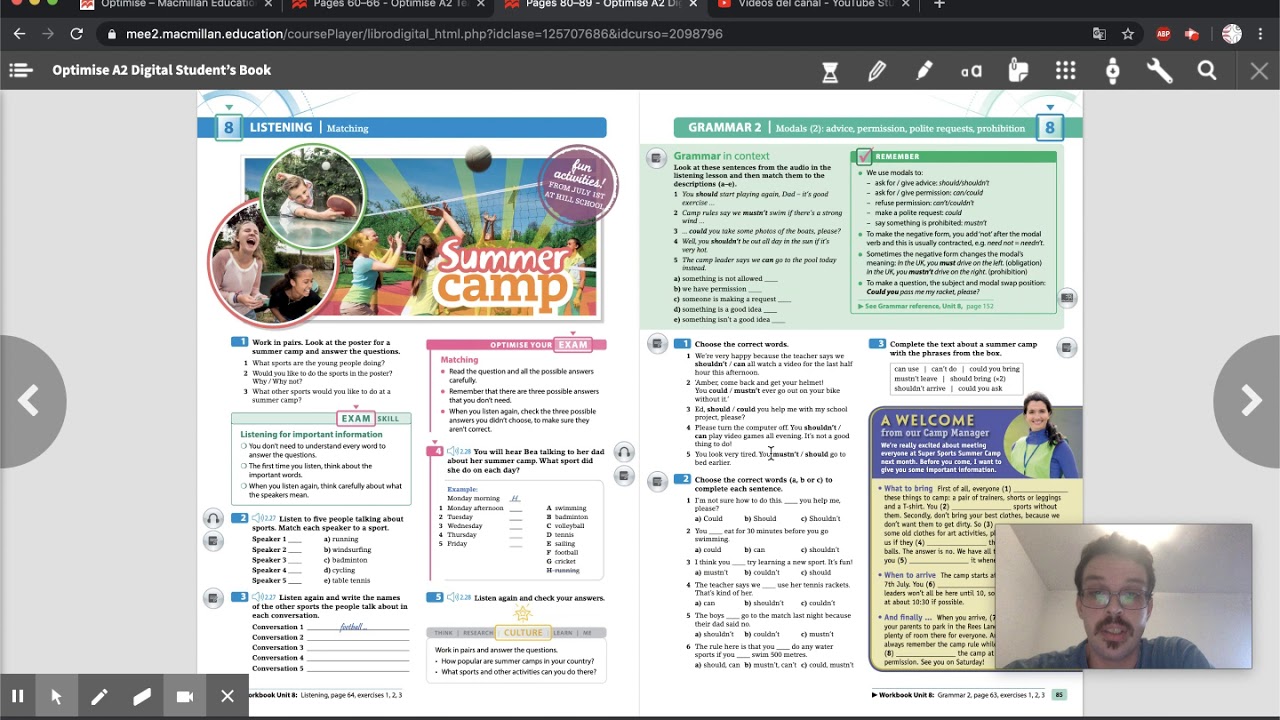This screenshot has height=720, width=1280.
Task: Open the activity icon beside exercise 3 Complete the text
Action: pos(1067,347)
